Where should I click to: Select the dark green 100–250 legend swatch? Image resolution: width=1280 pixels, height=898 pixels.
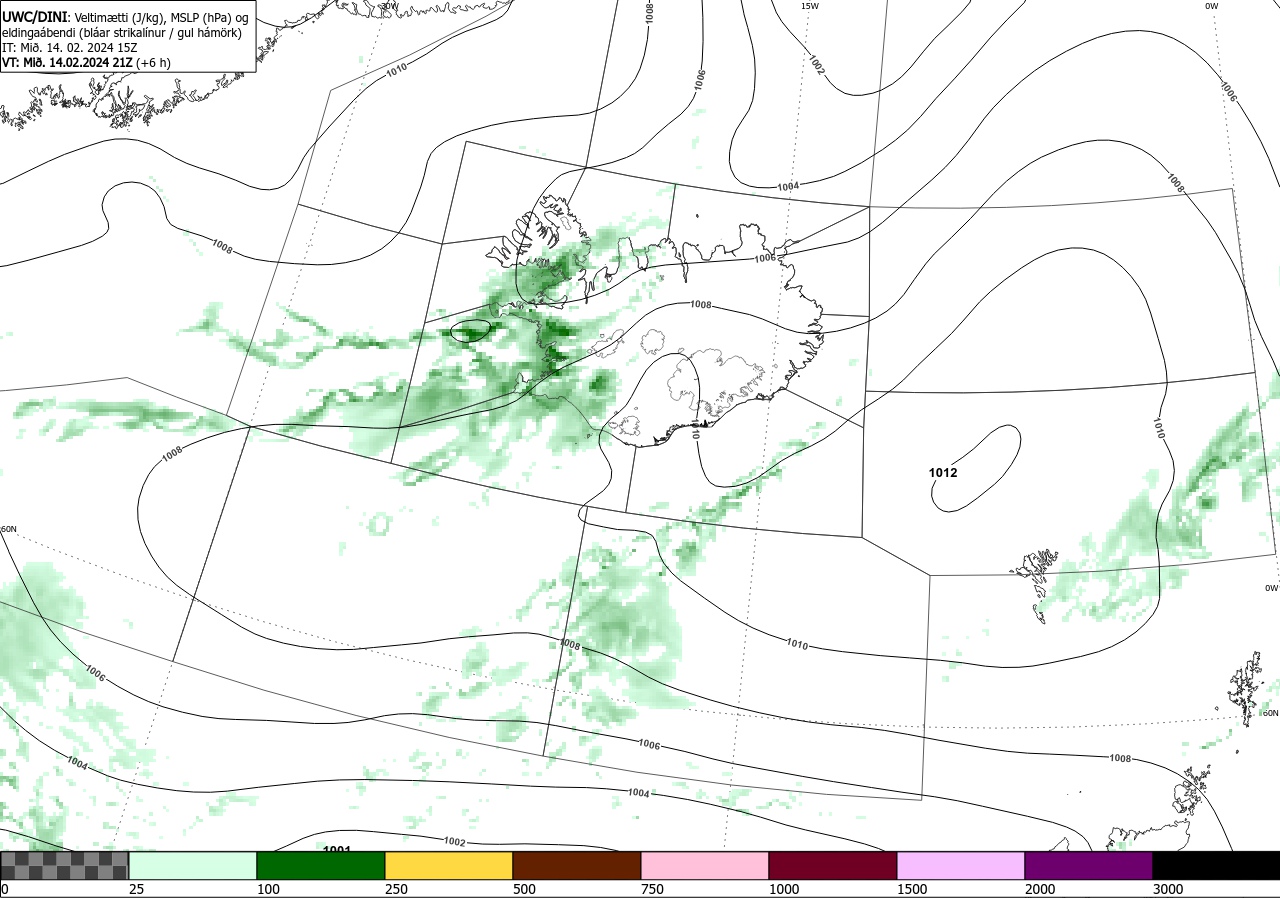point(321,865)
